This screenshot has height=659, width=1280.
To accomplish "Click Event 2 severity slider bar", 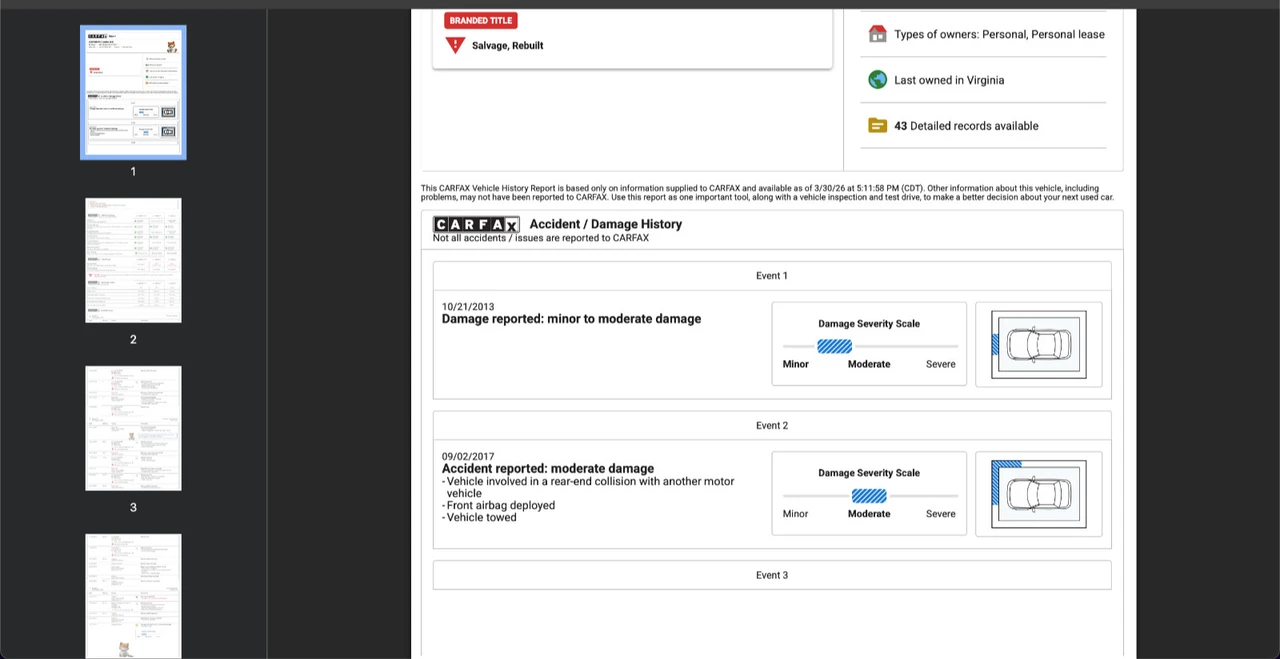I will (x=870, y=496).
